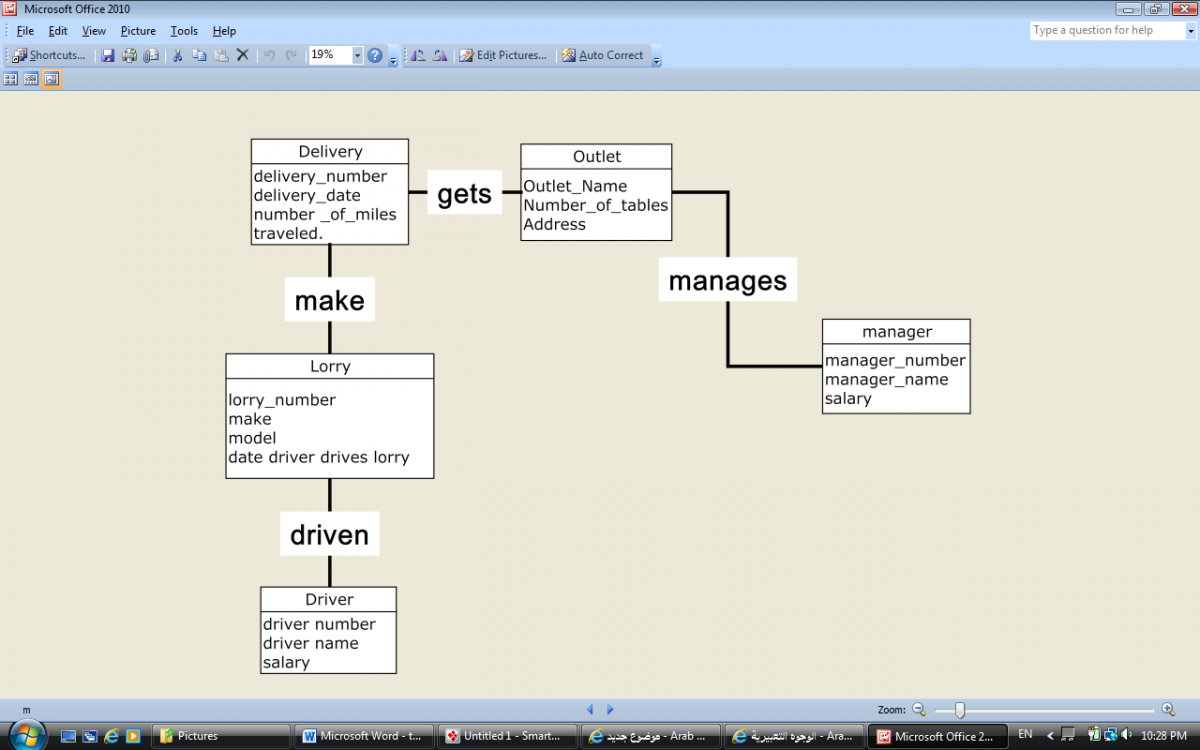Click the Cut scissors icon
The image size is (1200, 750).
(x=177, y=56)
